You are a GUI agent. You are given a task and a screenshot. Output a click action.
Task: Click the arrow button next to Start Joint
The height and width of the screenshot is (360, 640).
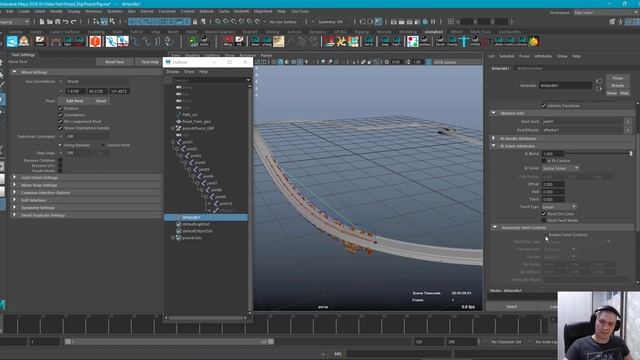[x=627, y=122]
